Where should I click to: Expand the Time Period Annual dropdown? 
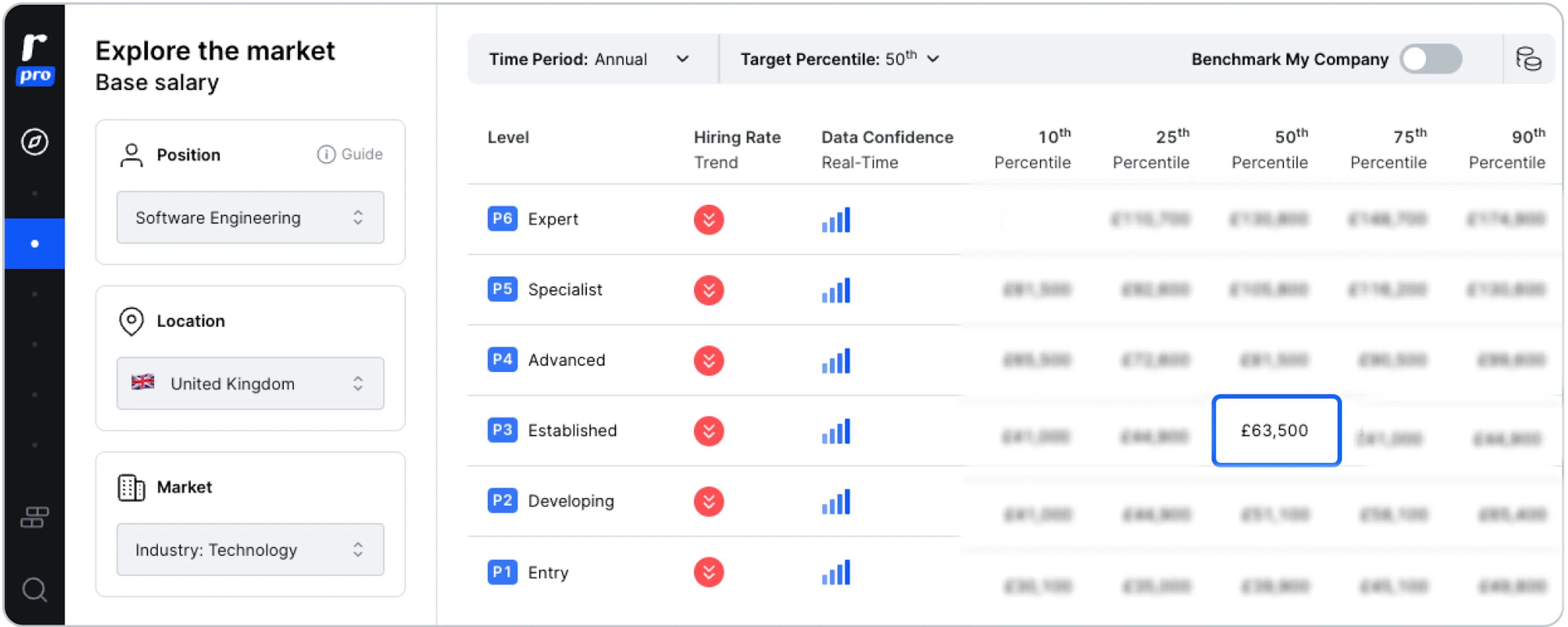[x=588, y=59]
